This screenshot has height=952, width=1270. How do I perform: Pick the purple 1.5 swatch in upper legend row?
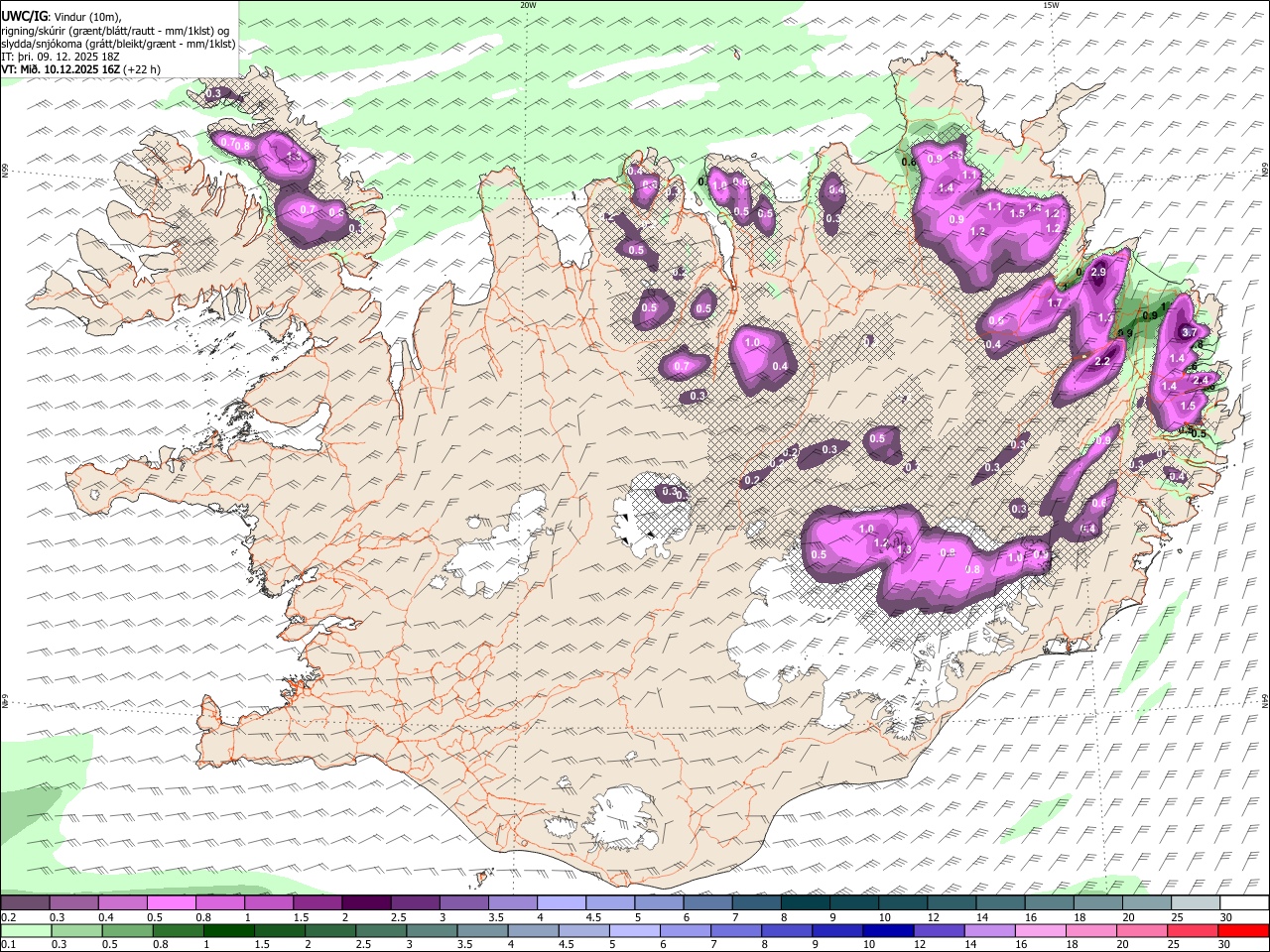tap(317, 903)
